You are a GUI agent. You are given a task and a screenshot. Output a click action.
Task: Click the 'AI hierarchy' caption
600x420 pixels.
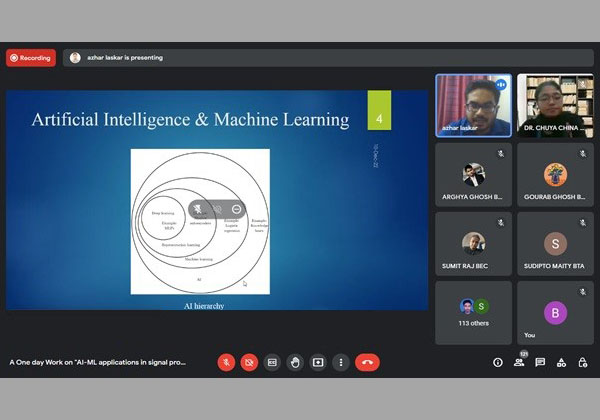click(x=204, y=306)
